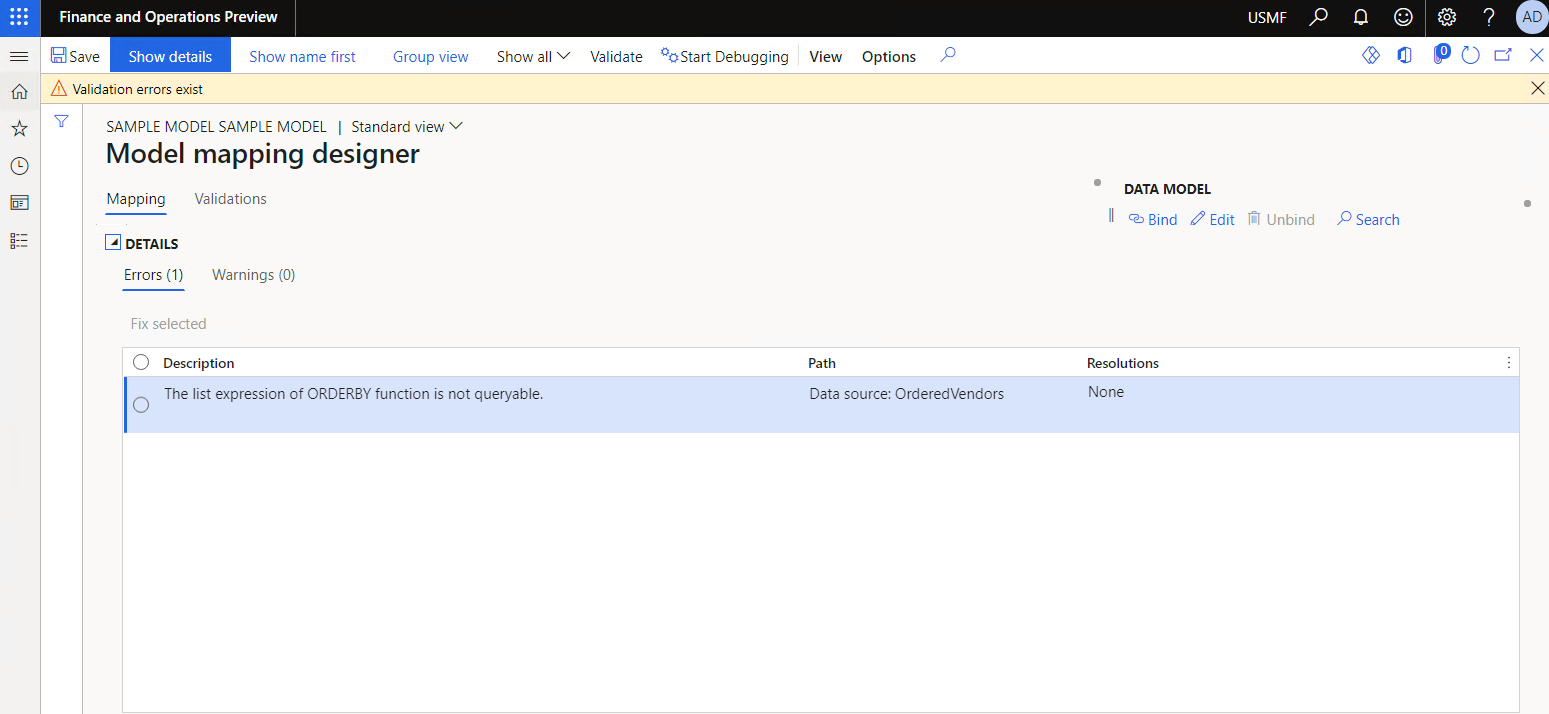Image resolution: width=1549 pixels, height=714 pixels.
Task: Click the Data source: OrderedVendors path cell
Action: pos(906,394)
